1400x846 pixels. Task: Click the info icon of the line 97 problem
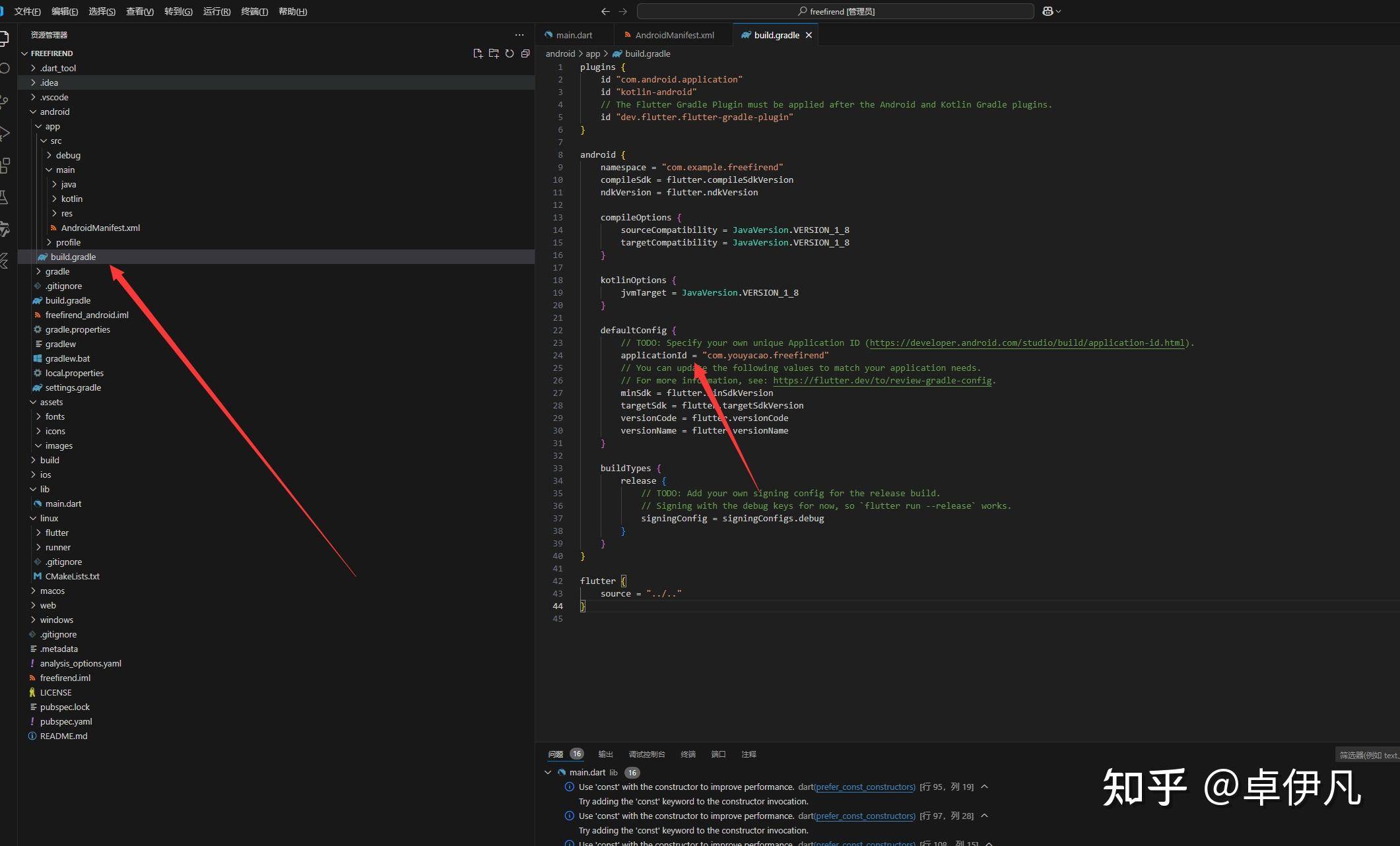pos(570,816)
